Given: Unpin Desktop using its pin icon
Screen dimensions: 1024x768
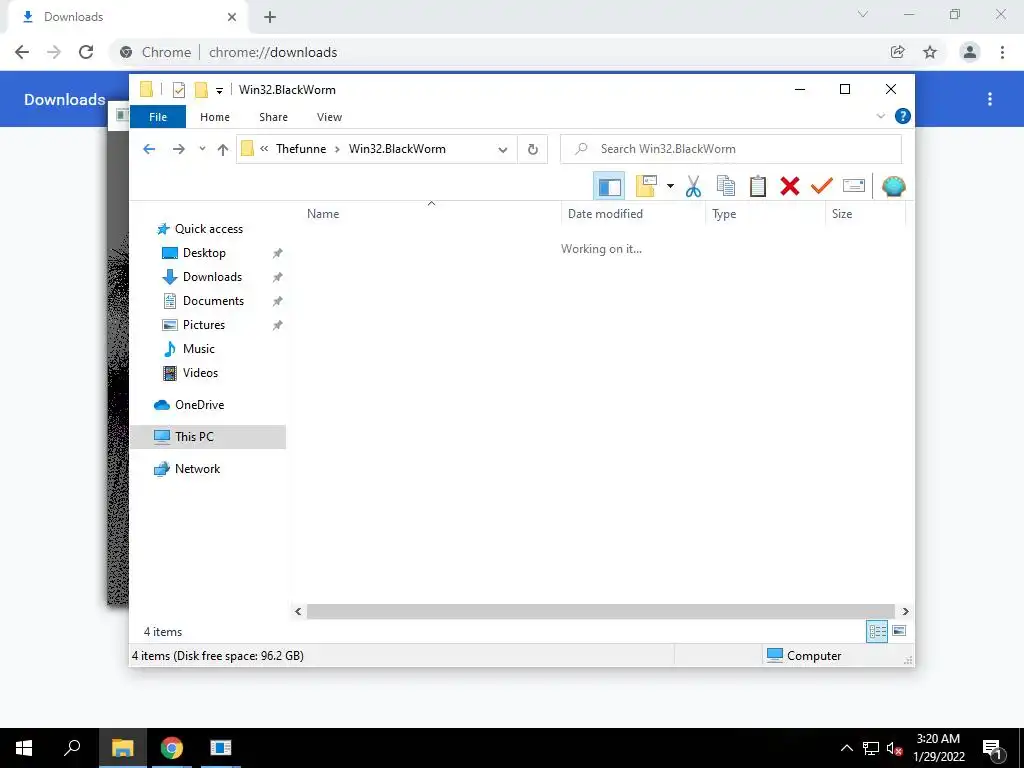Looking at the screenshot, I should (278, 253).
